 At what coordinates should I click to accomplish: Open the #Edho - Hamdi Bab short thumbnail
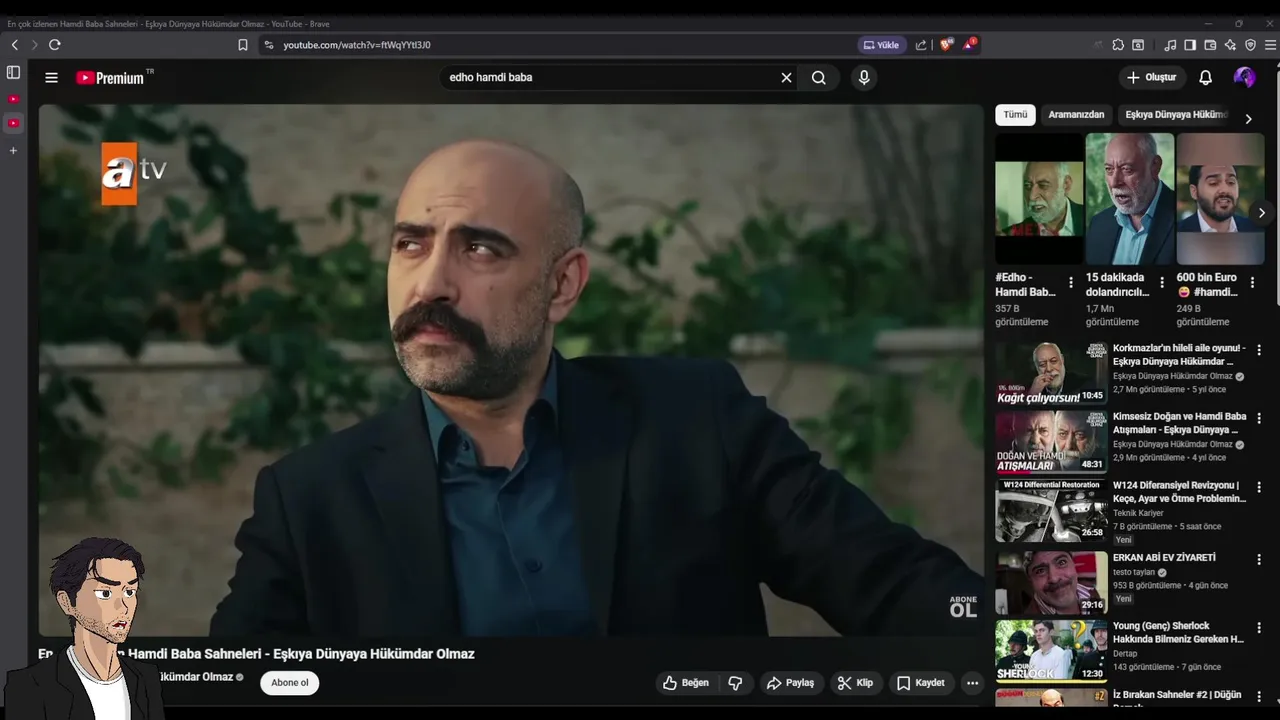tap(1039, 198)
